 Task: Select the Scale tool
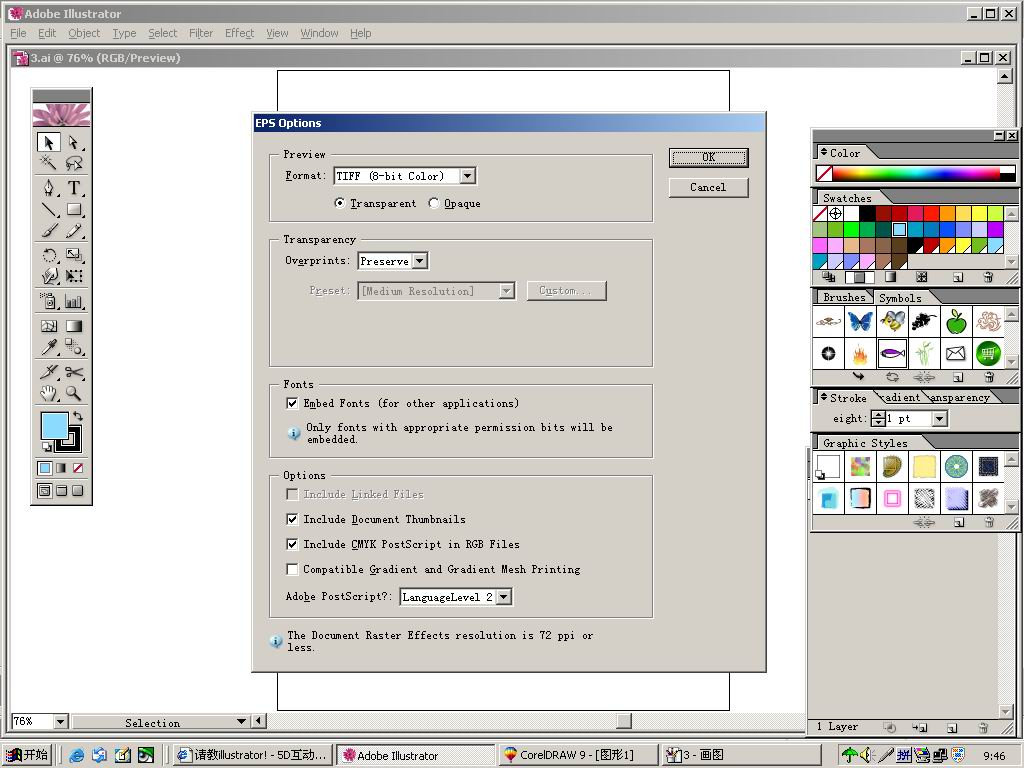[74, 255]
